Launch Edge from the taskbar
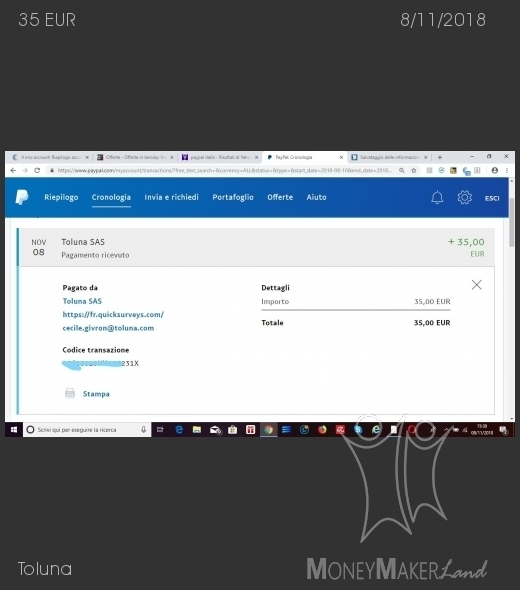 pos(179,429)
